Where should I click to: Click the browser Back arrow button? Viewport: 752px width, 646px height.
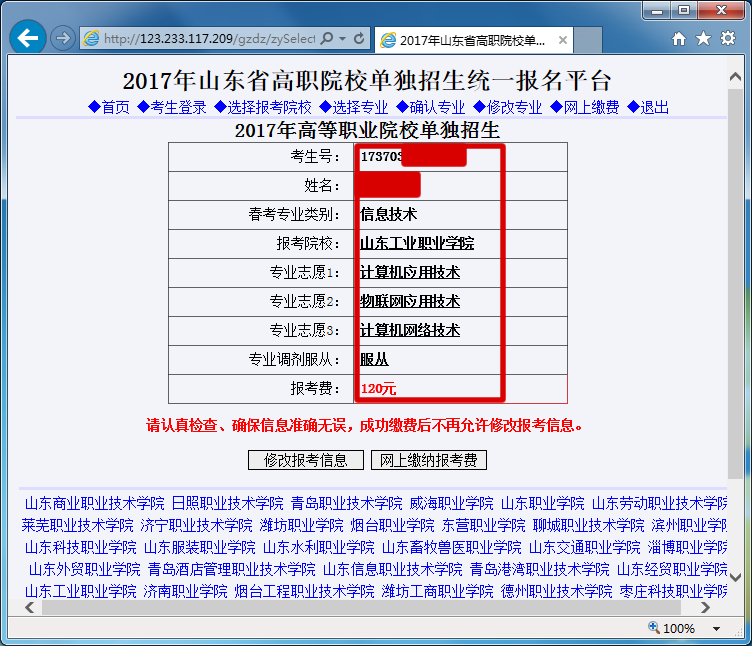28,38
